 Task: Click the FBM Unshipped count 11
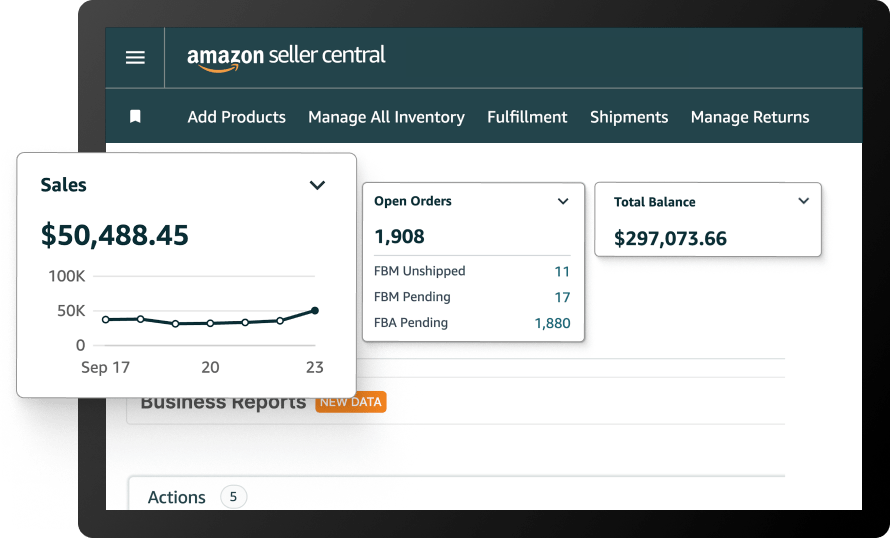561,271
